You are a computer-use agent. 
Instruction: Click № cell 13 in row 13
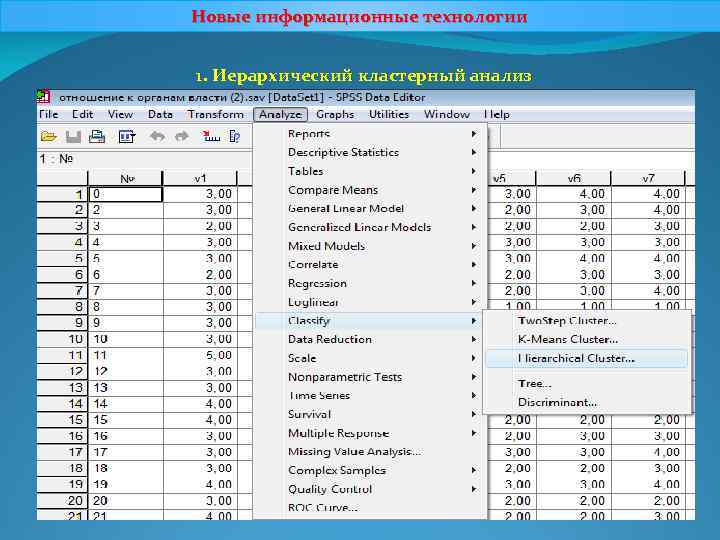point(126,388)
